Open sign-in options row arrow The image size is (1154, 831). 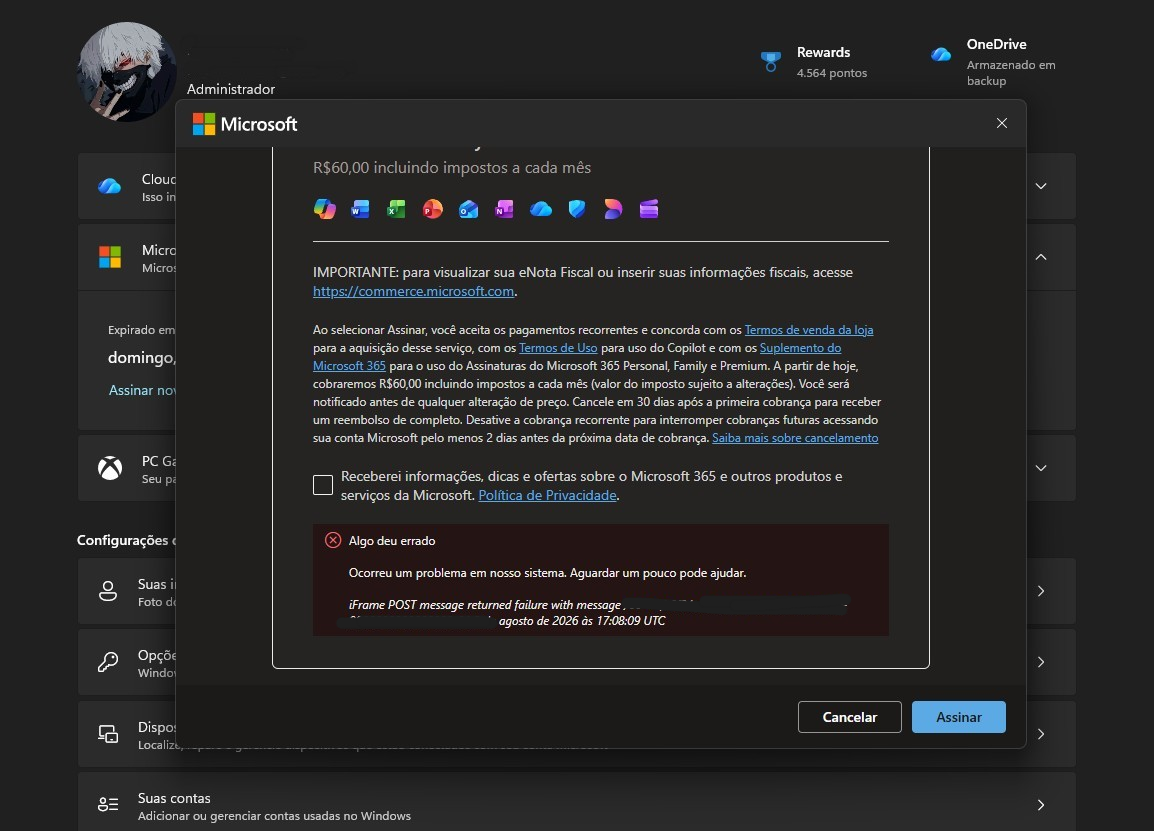click(1041, 662)
